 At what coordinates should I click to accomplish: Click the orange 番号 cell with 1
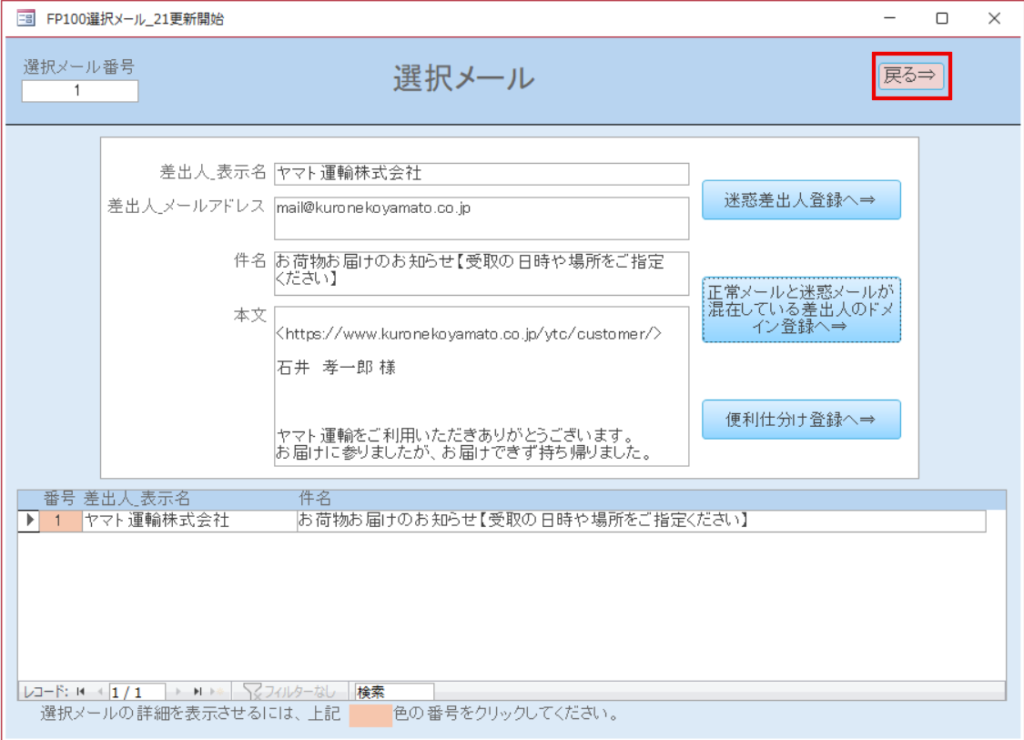(x=59, y=521)
